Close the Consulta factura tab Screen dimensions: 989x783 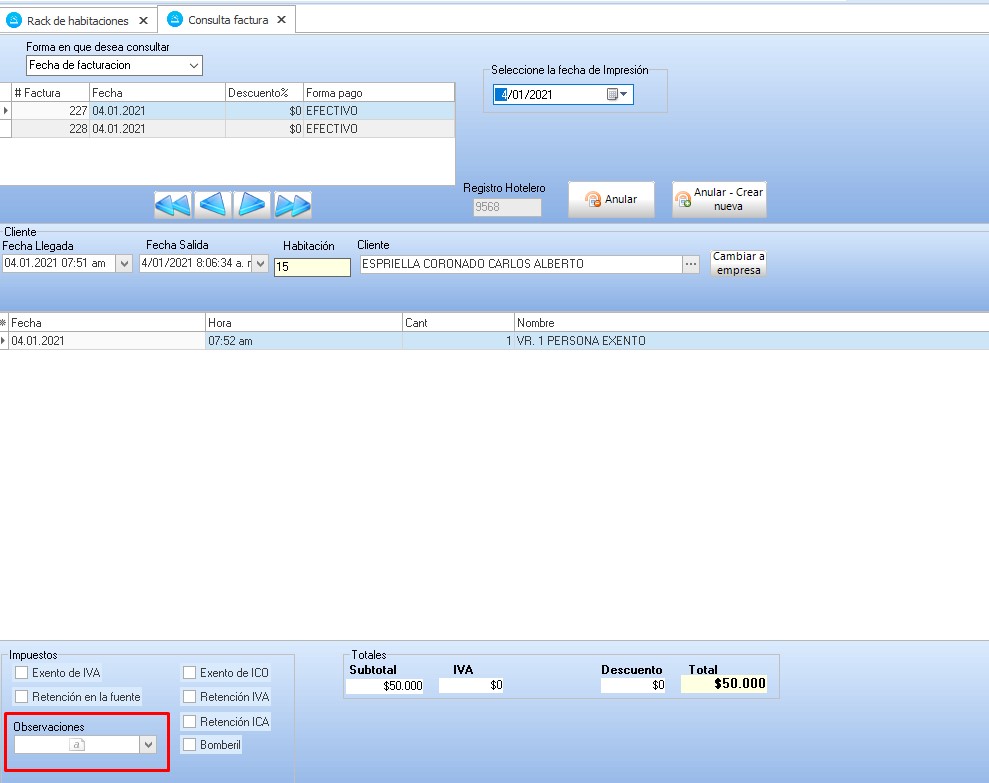pos(283,20)
